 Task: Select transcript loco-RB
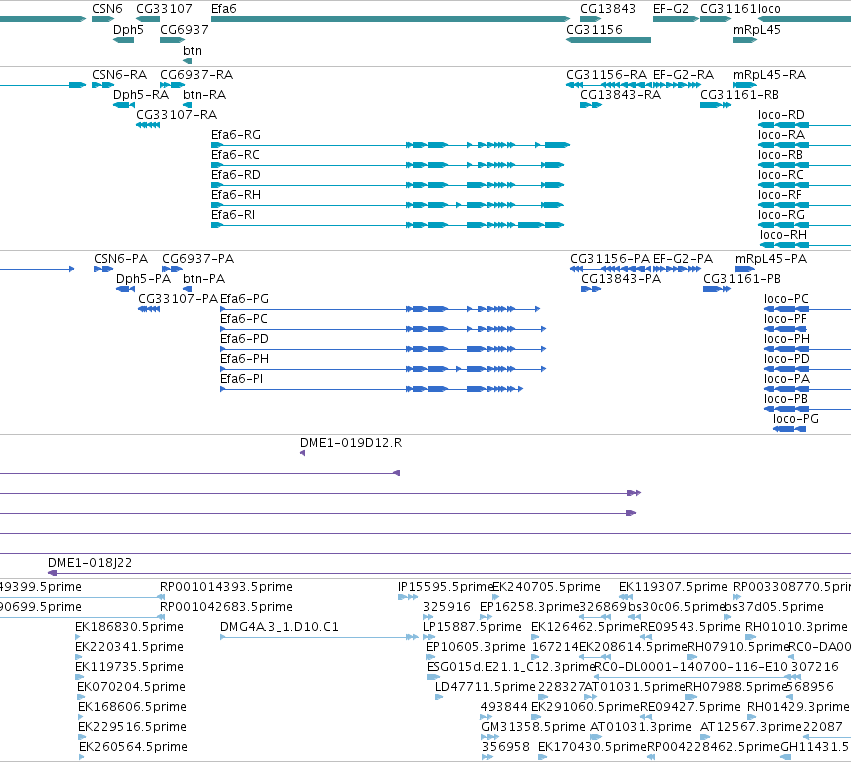point(804,165)
